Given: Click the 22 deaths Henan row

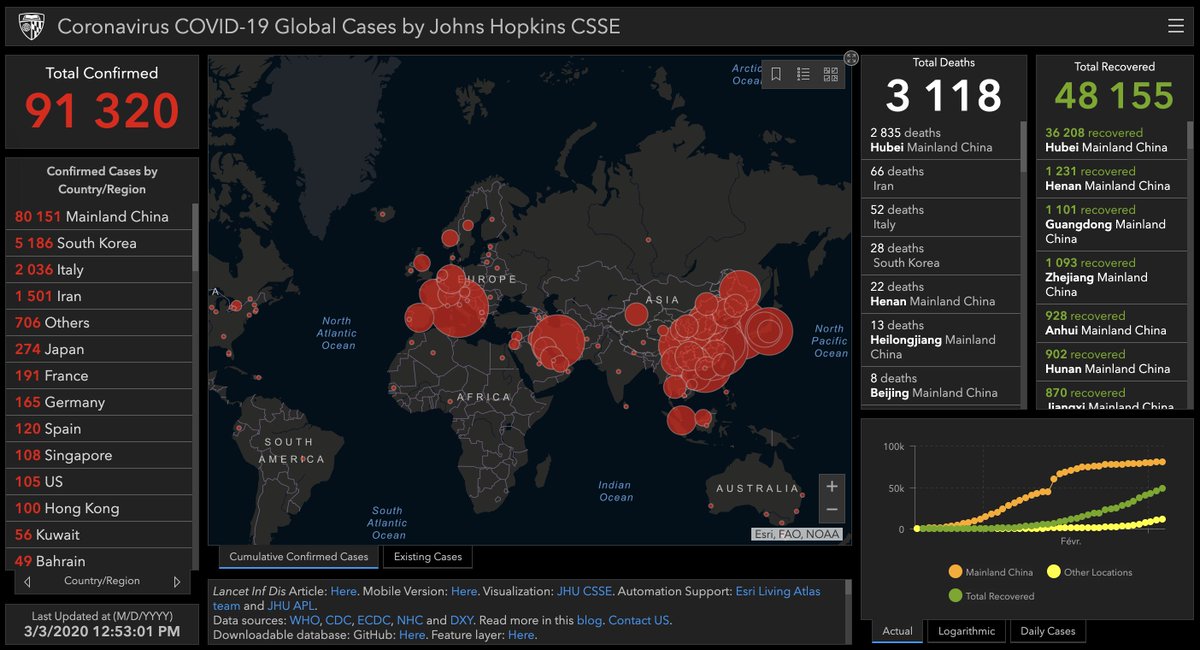Looking at the screenshot, I should click(x=941, y=294).
